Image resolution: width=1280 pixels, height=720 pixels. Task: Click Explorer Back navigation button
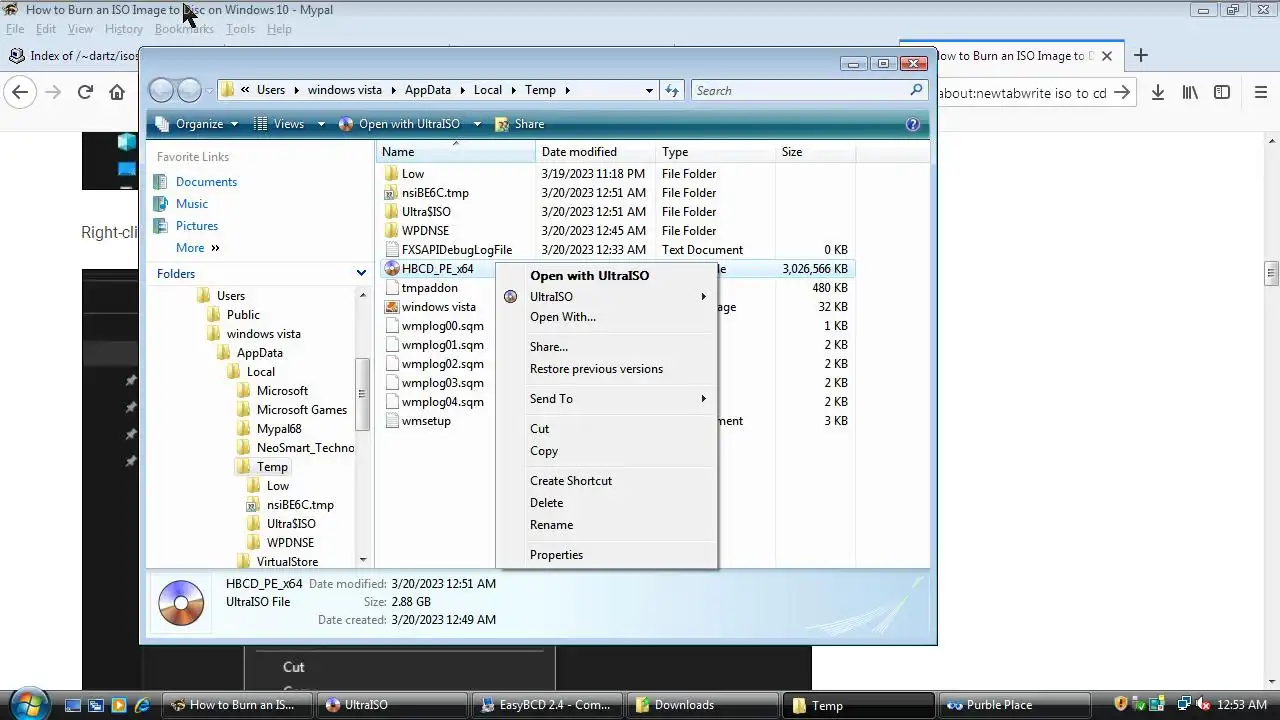pyautogui.click(x=161, y=90)
